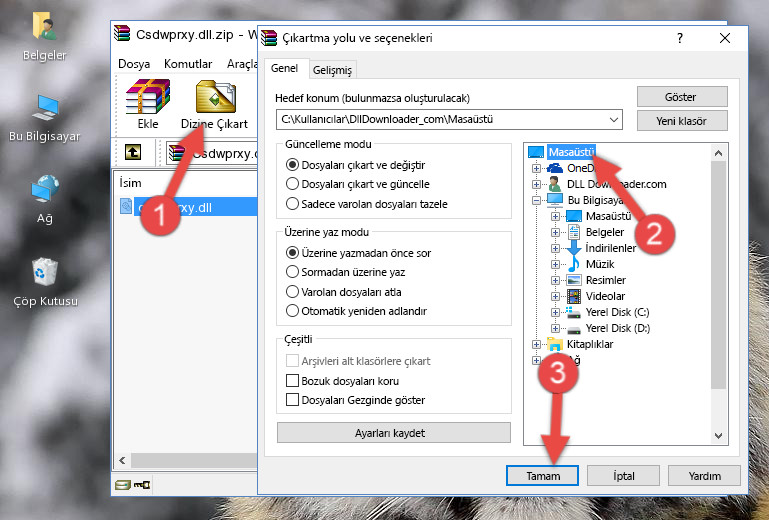Expand the OneDrive tree node
Screen dimensions: 769x520
click(536, 168)
